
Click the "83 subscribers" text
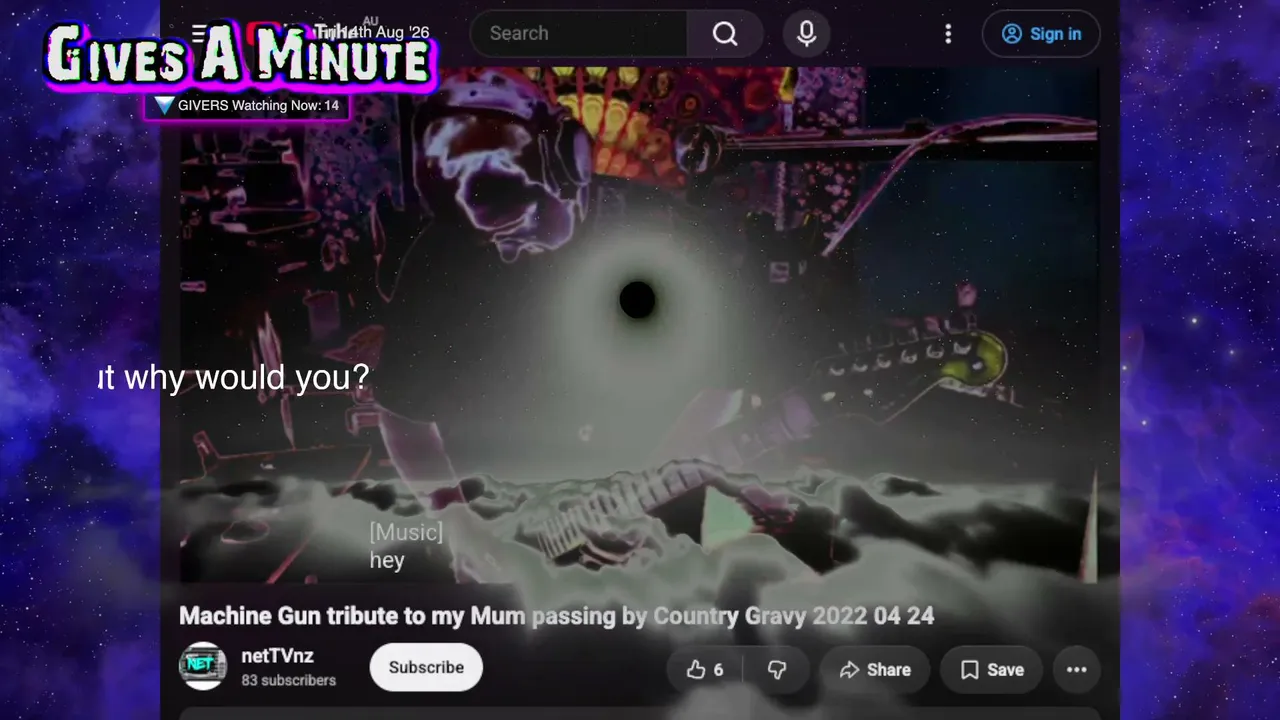click(x=288, y=680)
